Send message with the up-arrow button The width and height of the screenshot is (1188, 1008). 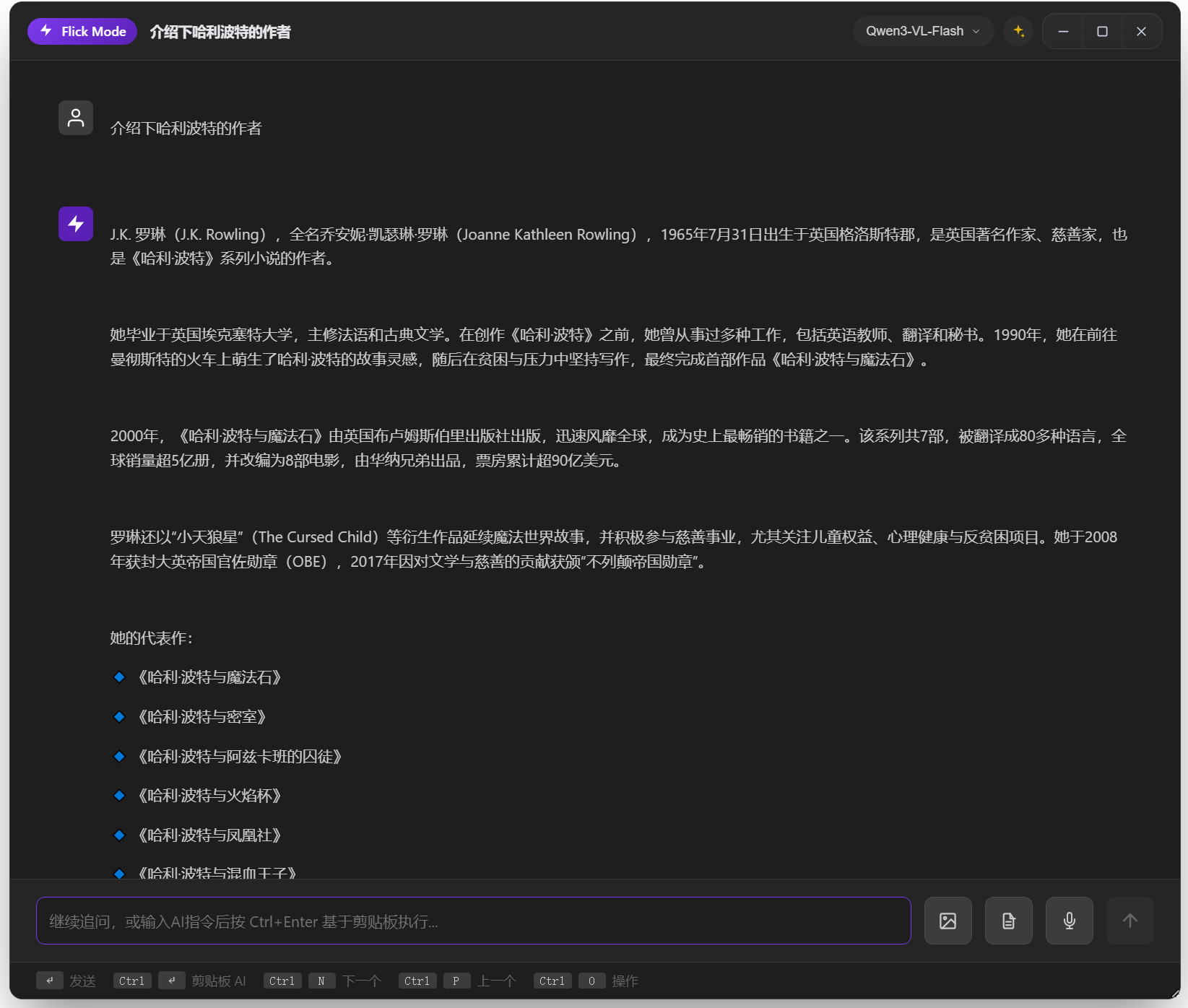click(x=1130, y=921)
